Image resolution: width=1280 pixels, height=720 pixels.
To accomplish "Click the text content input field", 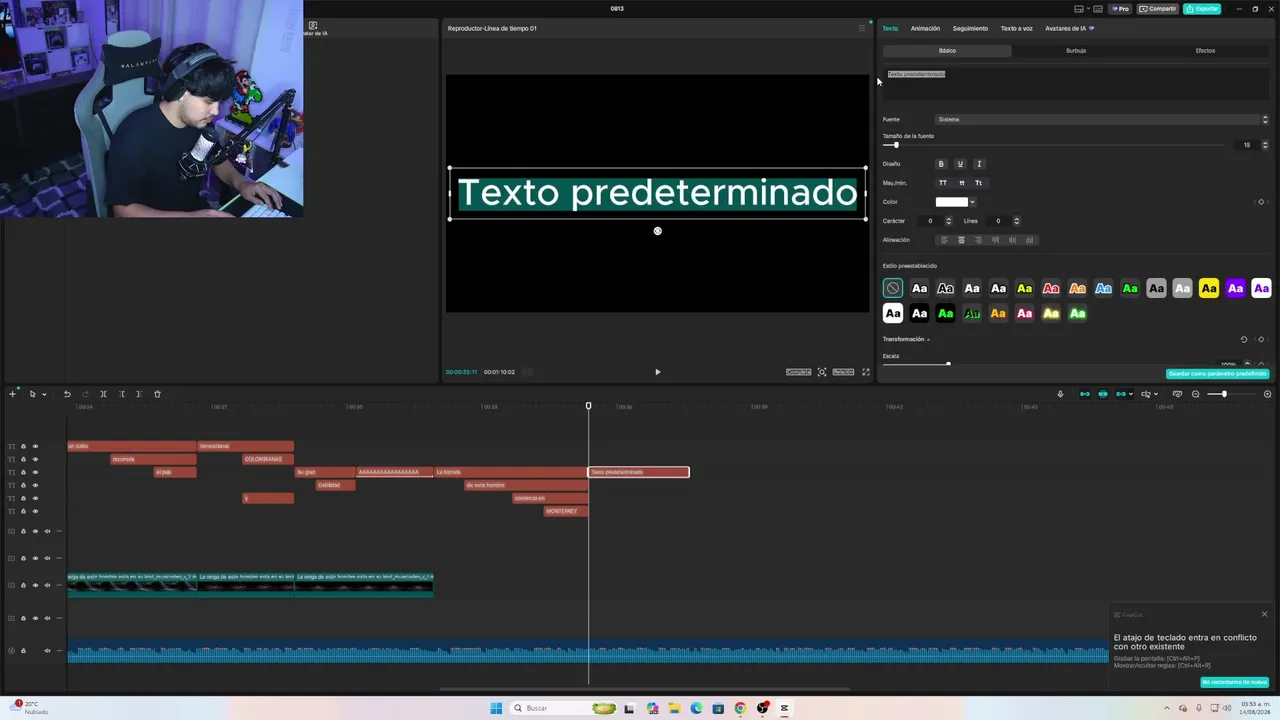I will [x=1076, y=85].
